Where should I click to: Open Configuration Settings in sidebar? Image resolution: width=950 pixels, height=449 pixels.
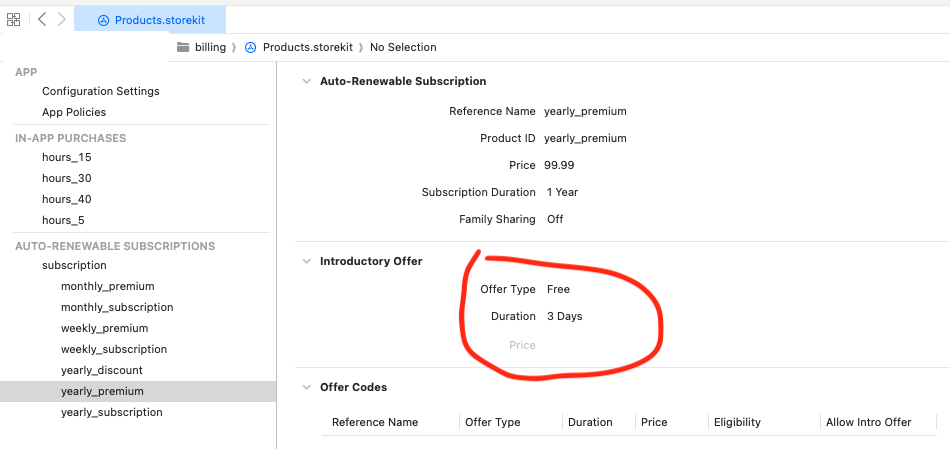[x=100, y=91]
